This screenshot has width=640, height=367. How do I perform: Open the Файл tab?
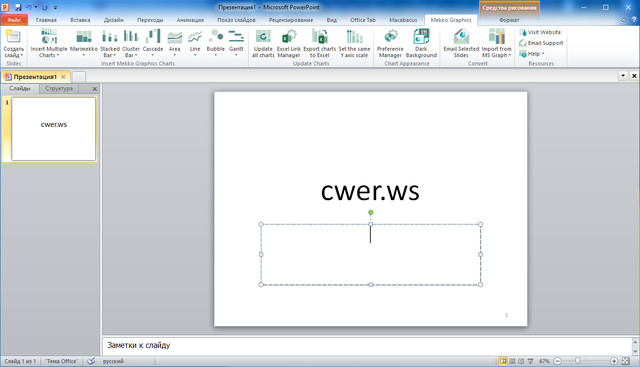click(14, 20)
